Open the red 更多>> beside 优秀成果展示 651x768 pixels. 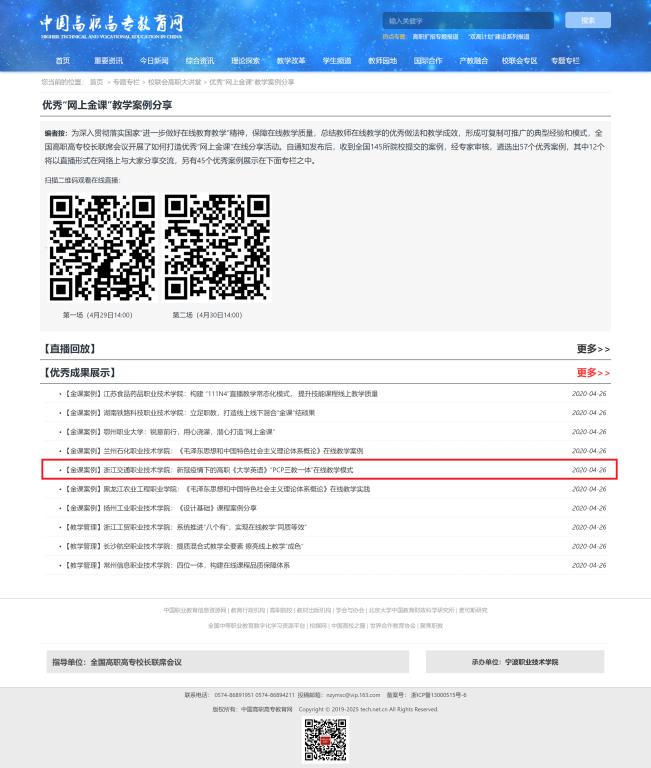click(593, 373)
